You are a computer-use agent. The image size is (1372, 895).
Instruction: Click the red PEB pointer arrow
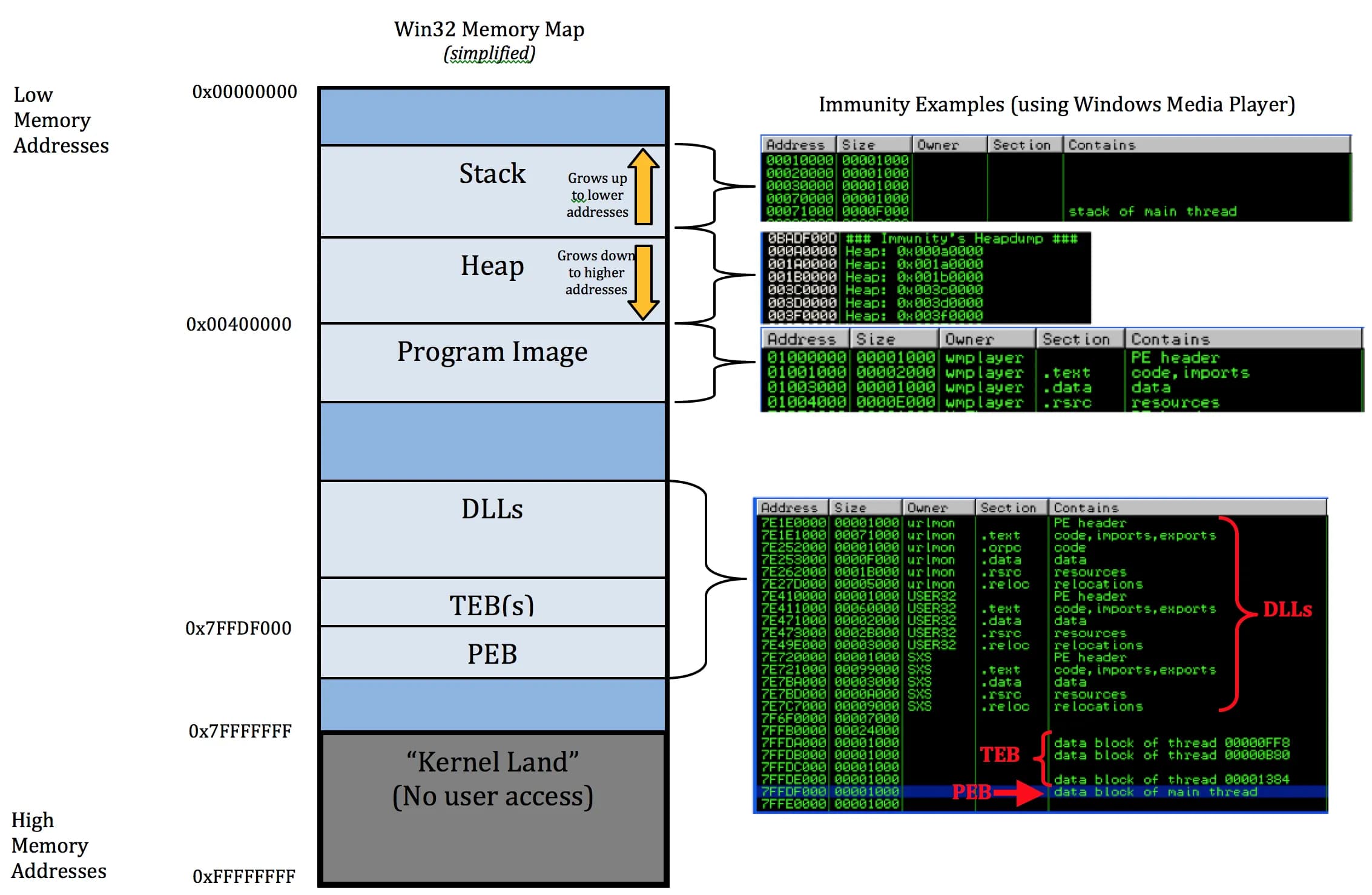click(1027, 793)
